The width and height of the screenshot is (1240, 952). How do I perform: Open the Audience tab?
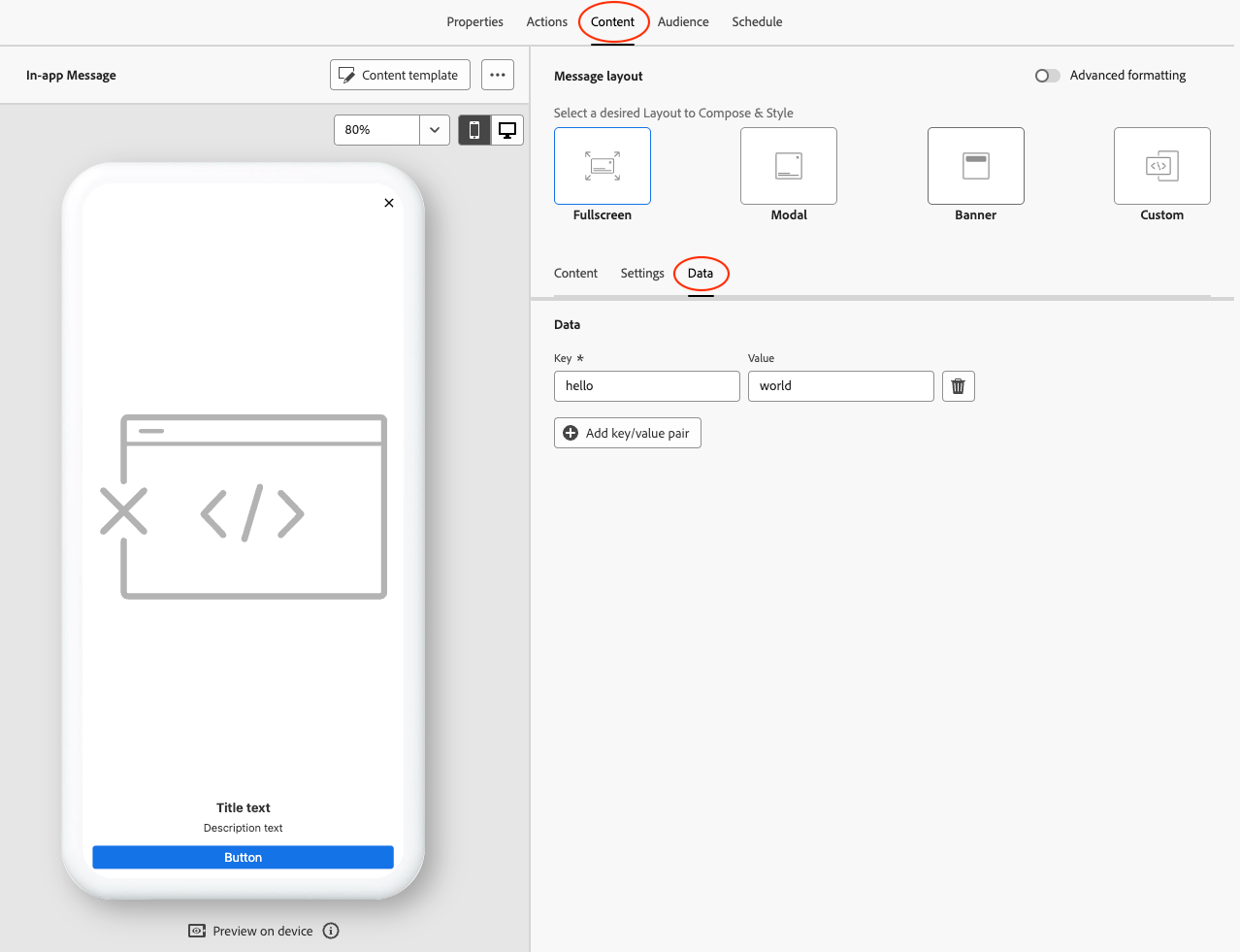[683, 22]
